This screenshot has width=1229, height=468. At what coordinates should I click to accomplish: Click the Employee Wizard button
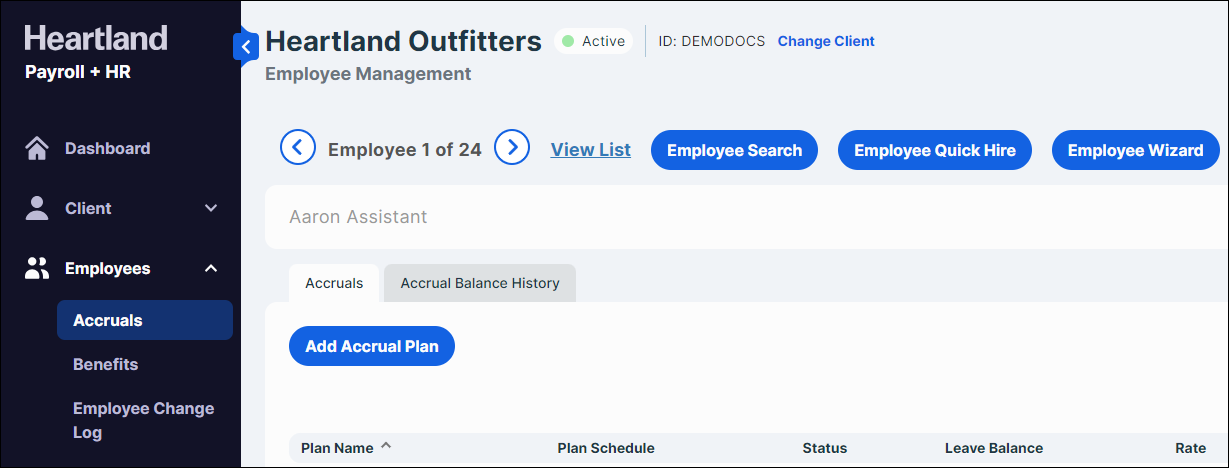pos(1136,150)
